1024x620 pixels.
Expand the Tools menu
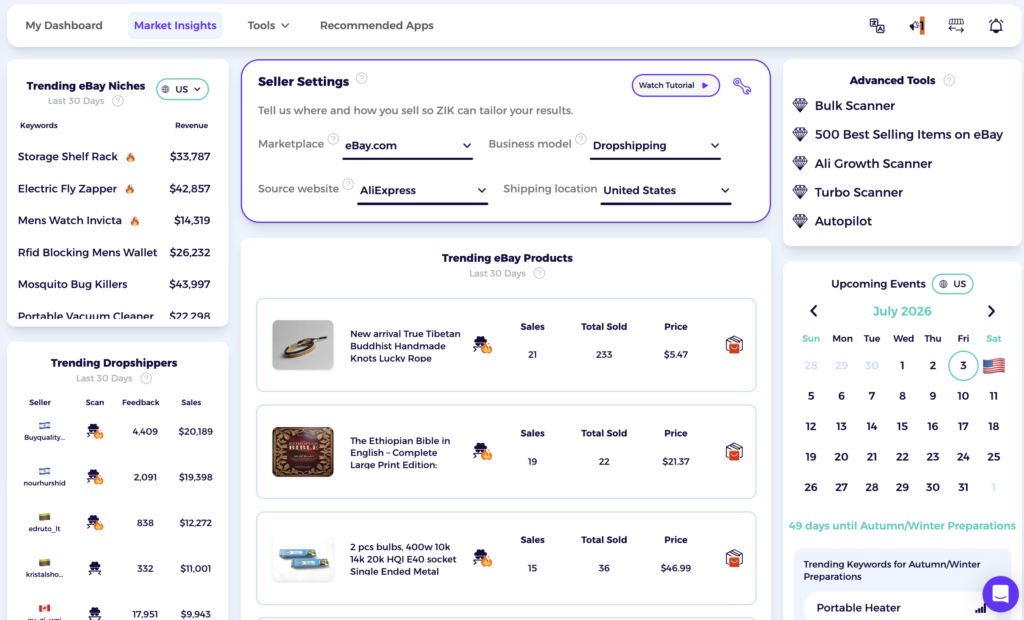click(x=268, y=25)
